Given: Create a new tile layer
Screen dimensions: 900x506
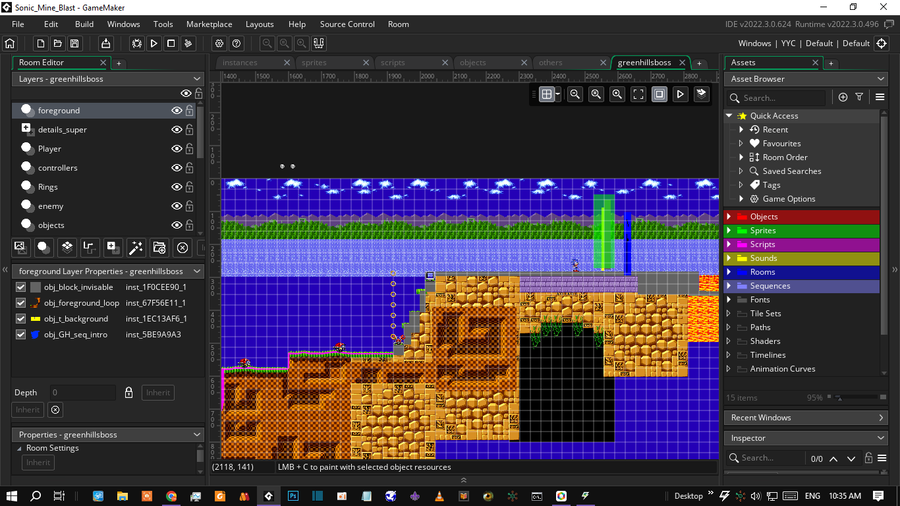Looking at the screenshot, I should [x=67, y=248].
